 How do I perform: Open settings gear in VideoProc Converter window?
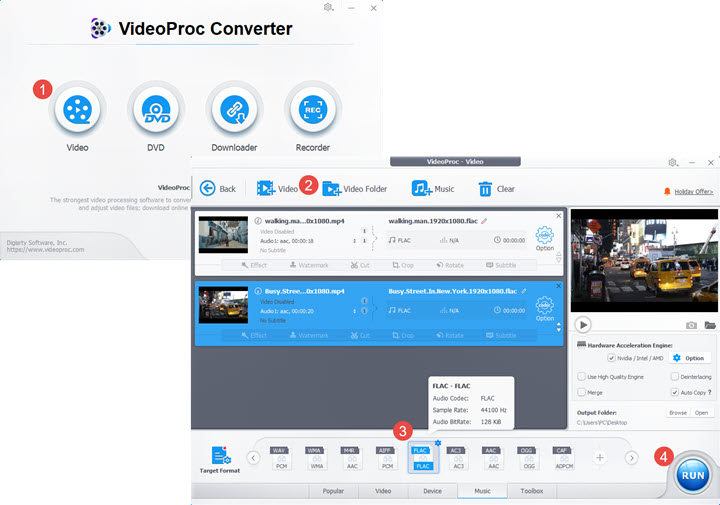point(328,7)
